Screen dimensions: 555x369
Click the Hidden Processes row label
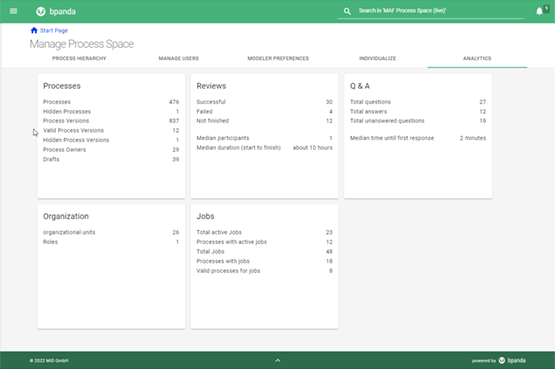pyautogui.click(x=67, y=111)
